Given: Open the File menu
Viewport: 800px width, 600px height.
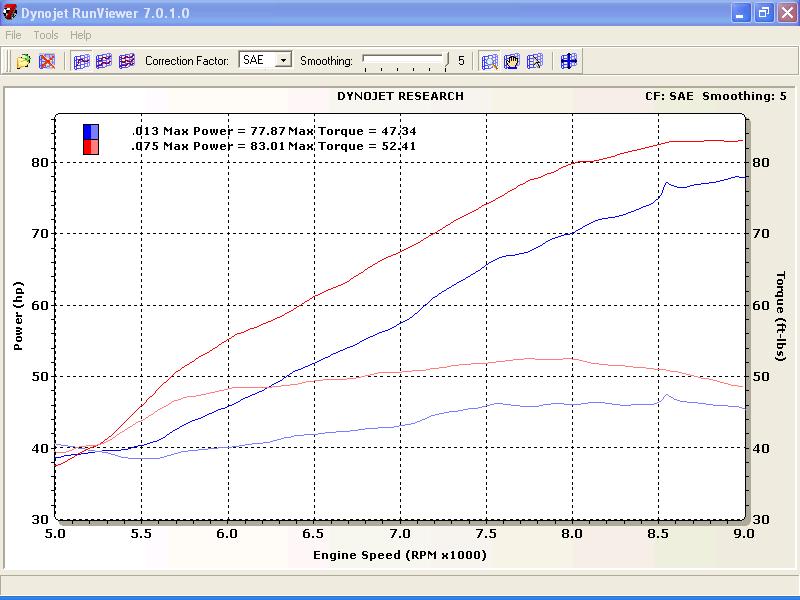Looking at the screenshot, I should coord(13,35).
